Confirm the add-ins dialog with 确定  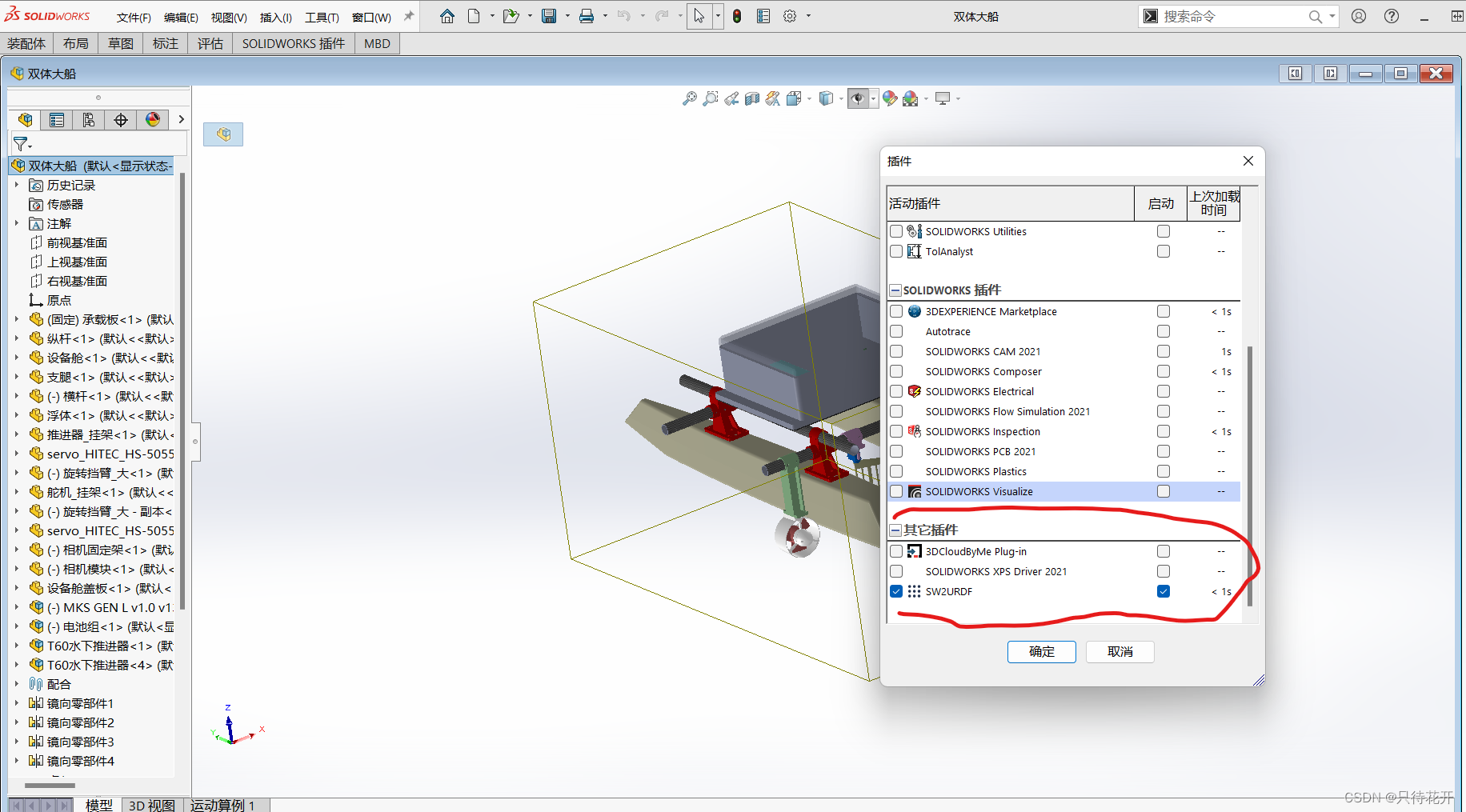[1041, 652]
